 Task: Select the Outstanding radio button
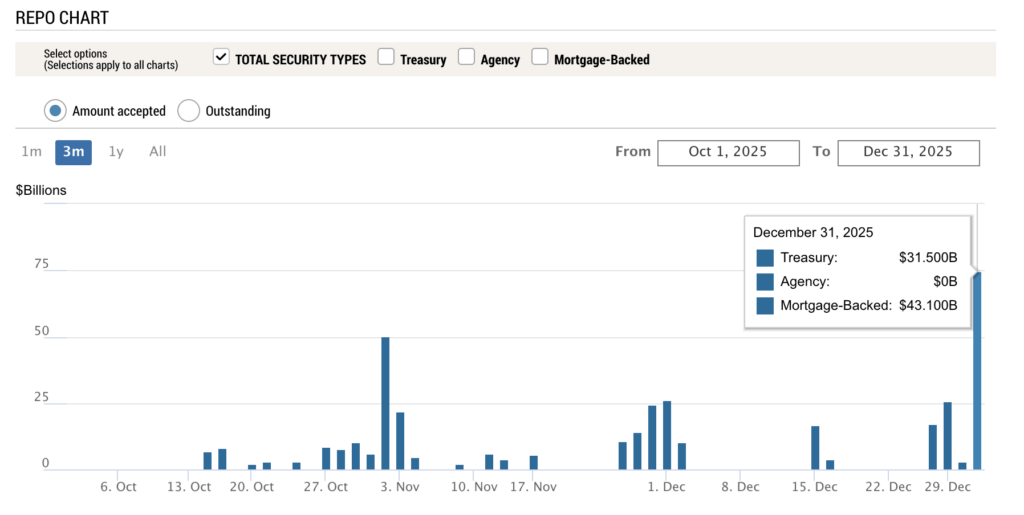tap(189, 111)
